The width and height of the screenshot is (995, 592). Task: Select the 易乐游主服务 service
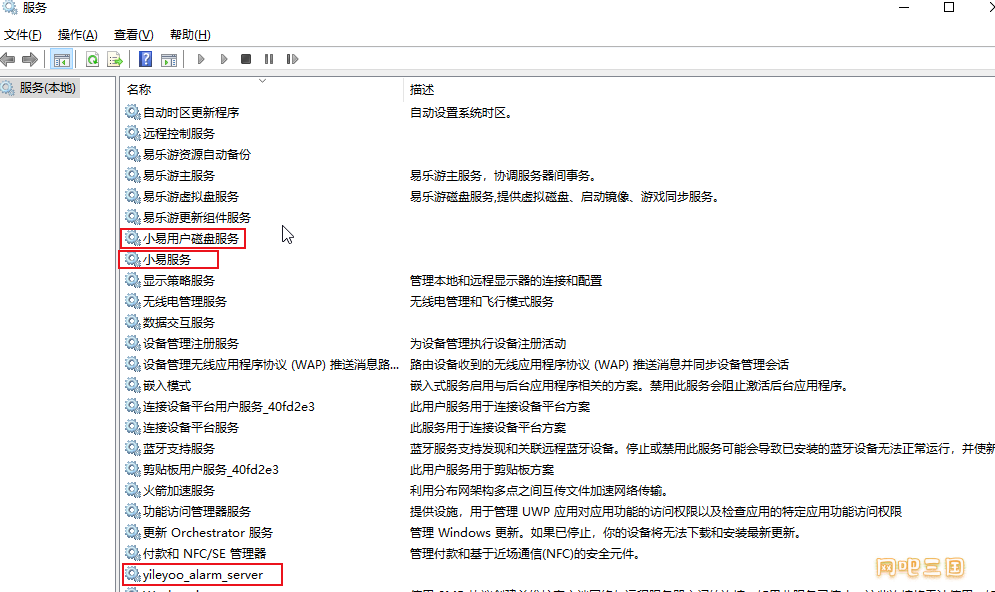point(179,175)
